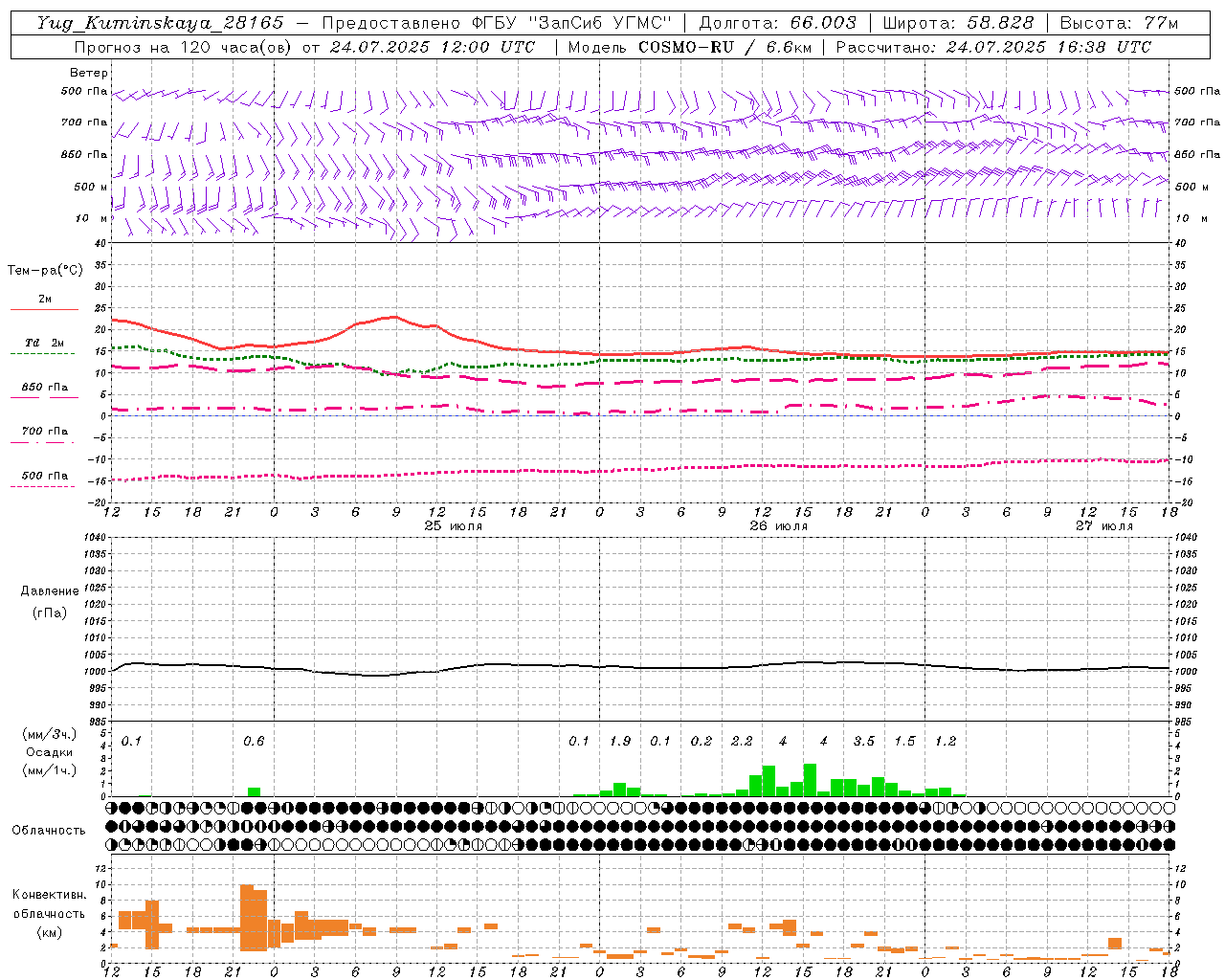Screen dimensions: 1225x980
Task: Click the precipitation total "0.2"
Action: [702, 742]
